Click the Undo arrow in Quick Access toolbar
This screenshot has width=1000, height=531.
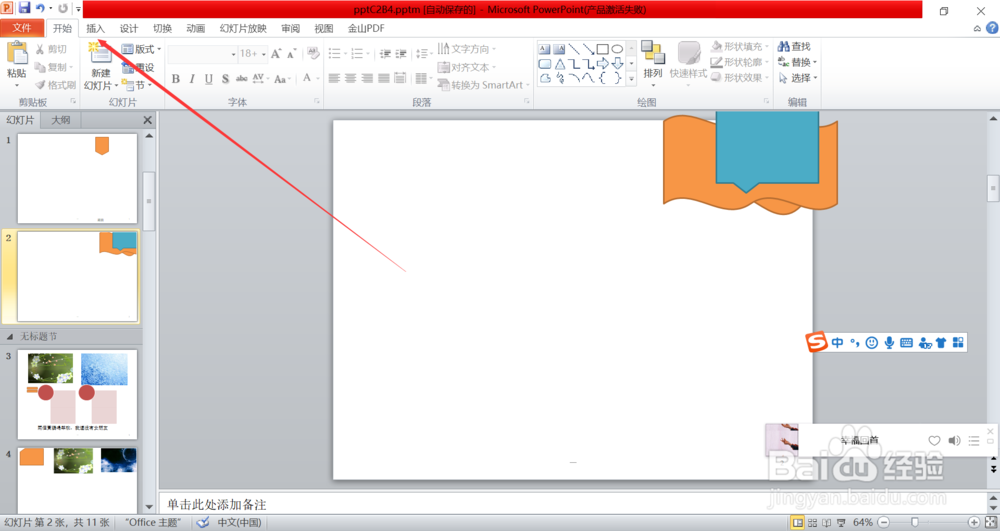pos(40,8)
